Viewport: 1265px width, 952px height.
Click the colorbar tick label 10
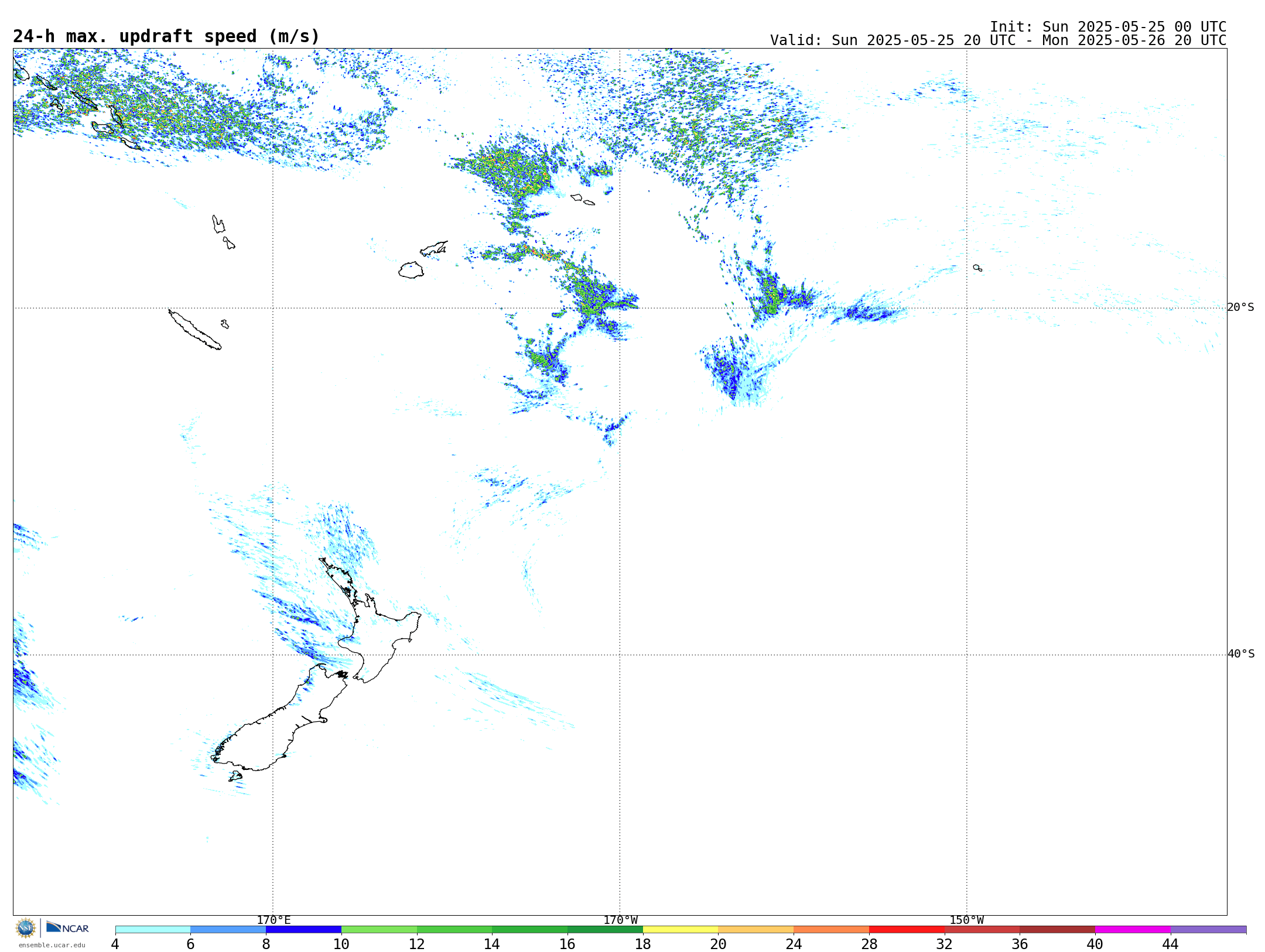tap(341, 944)
